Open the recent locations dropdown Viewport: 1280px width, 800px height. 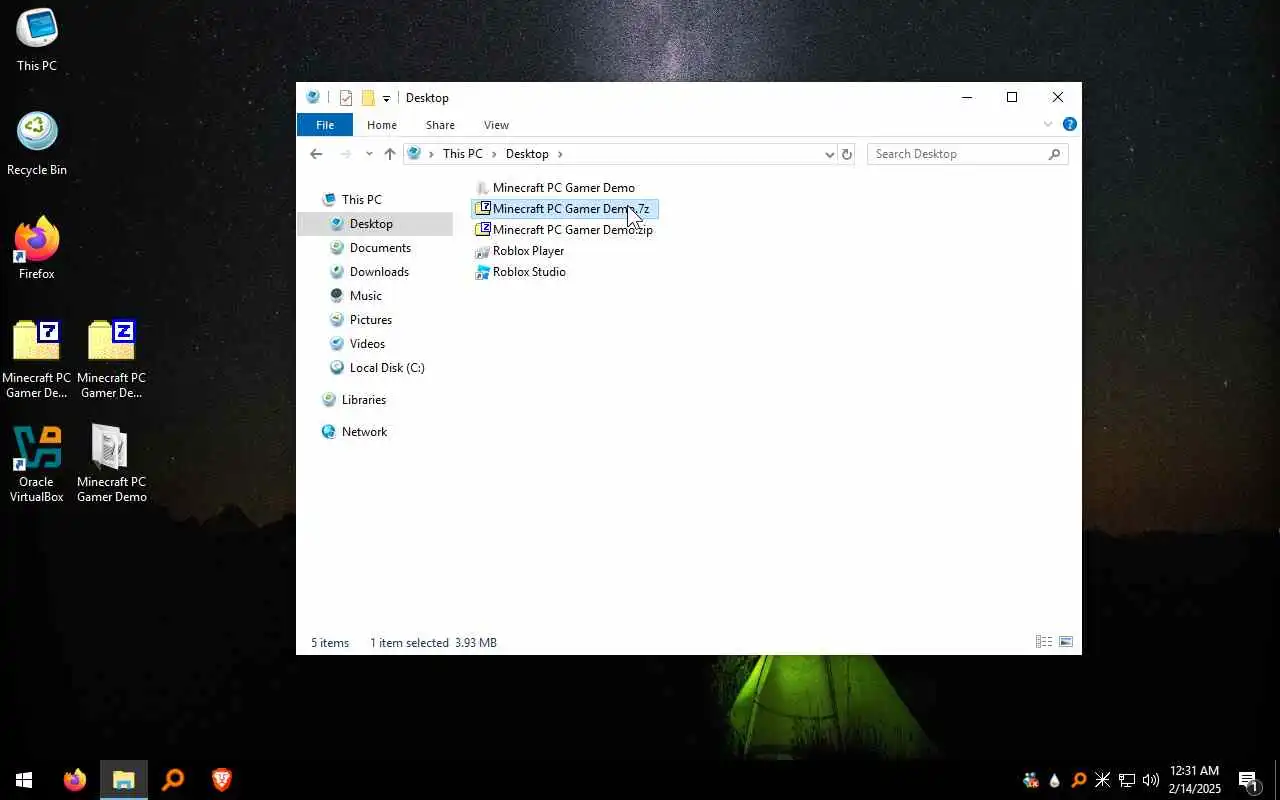click(369, 154)
